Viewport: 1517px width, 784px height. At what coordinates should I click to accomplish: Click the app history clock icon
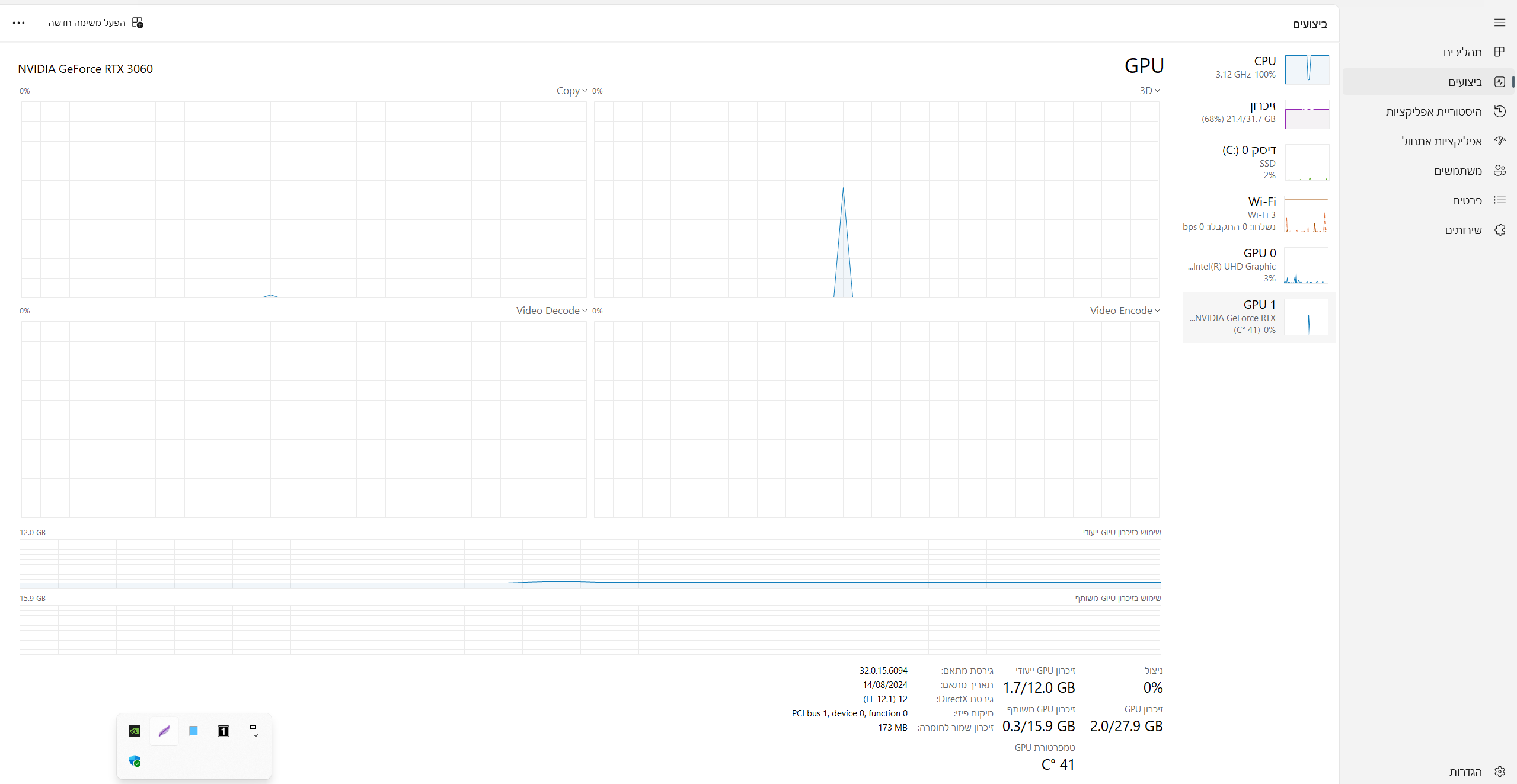point(1499,111)
